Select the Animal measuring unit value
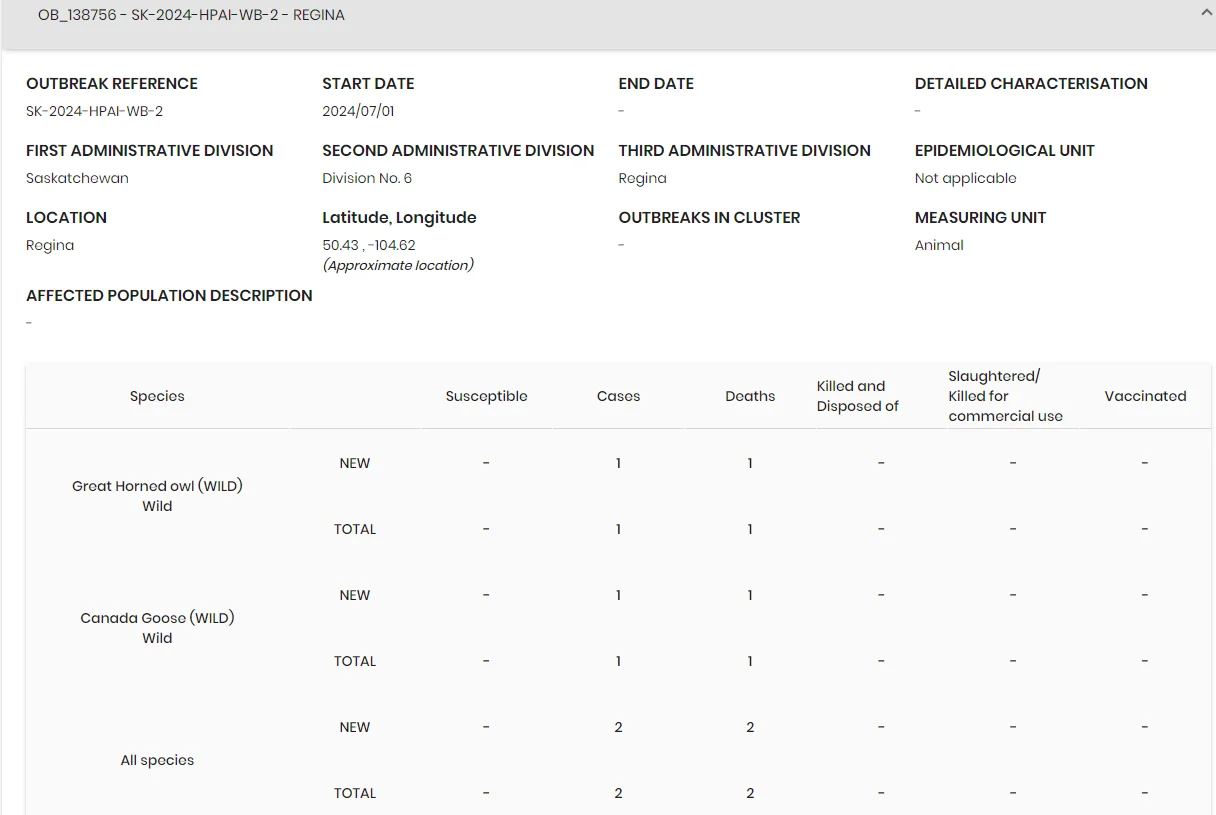The width and height of the screenshot is (1216, 815). (x=939, y=245)
